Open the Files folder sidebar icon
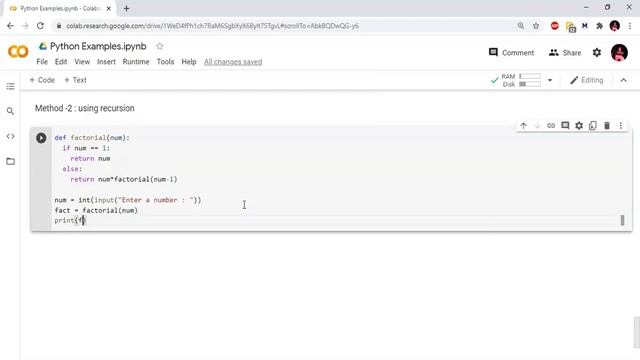Viewport: 640px width, 360px height. coord(10,161)
